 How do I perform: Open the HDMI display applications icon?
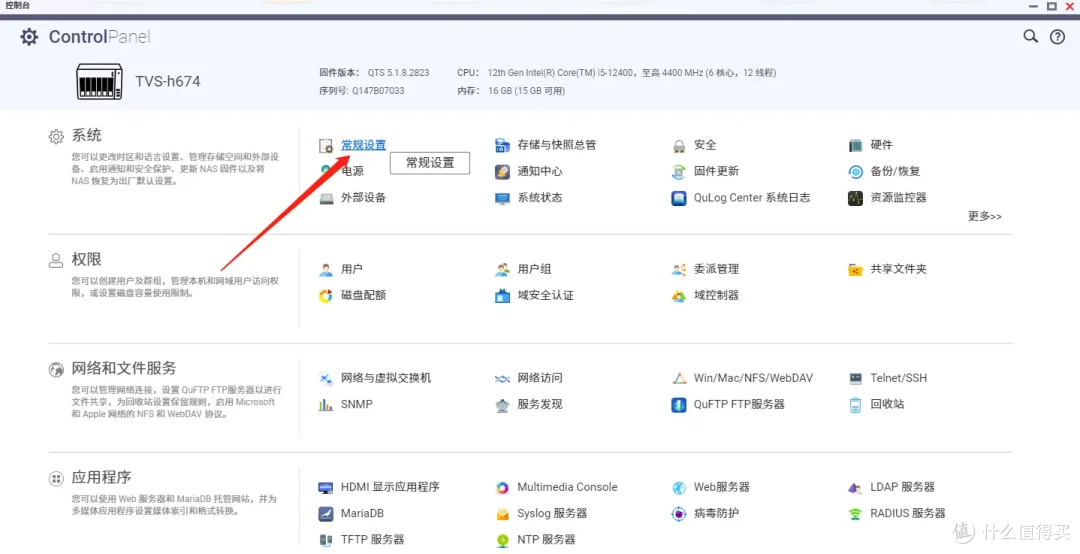coord(326,487)
